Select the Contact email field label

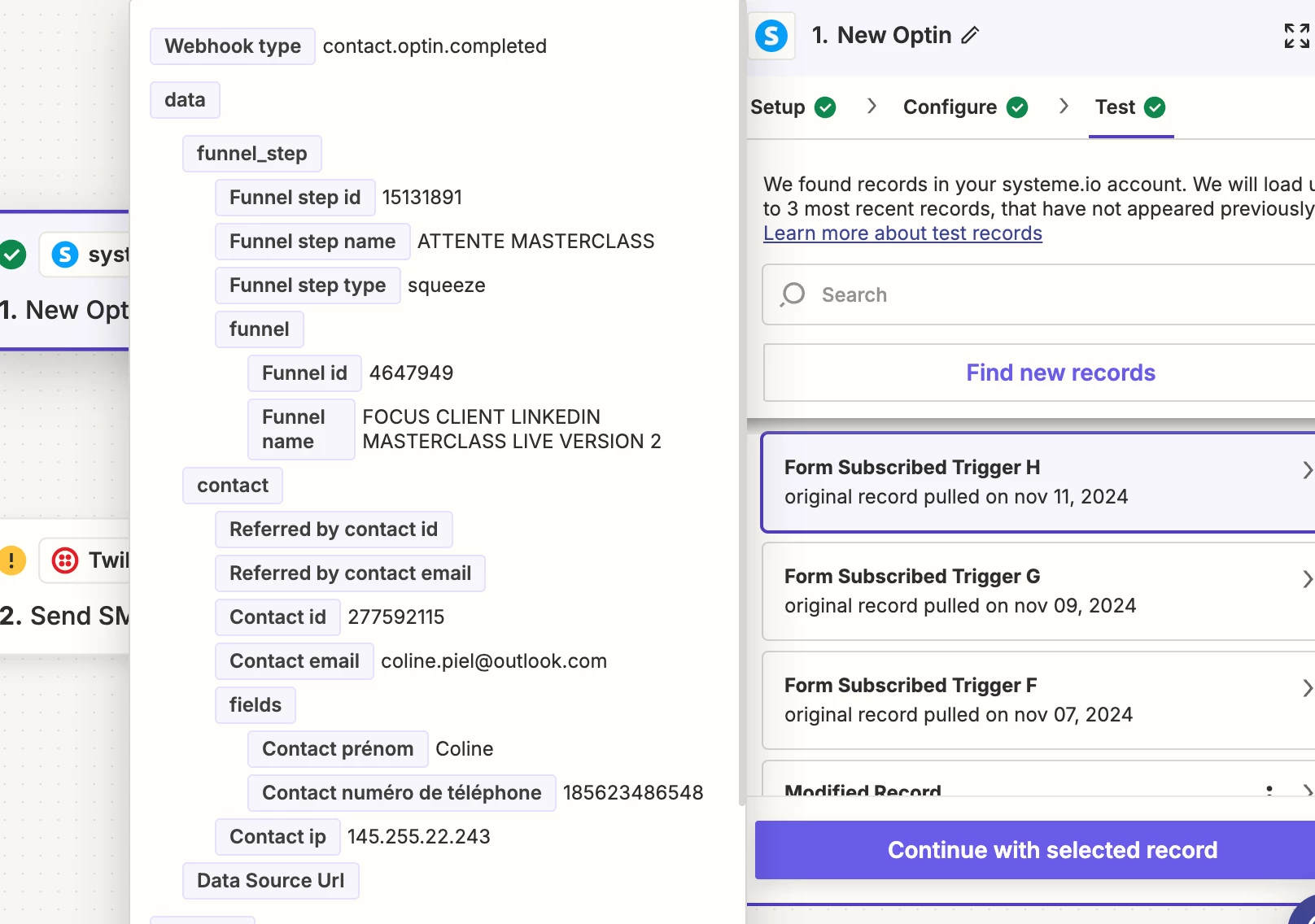pyautogui.click(x=294, y=661)
